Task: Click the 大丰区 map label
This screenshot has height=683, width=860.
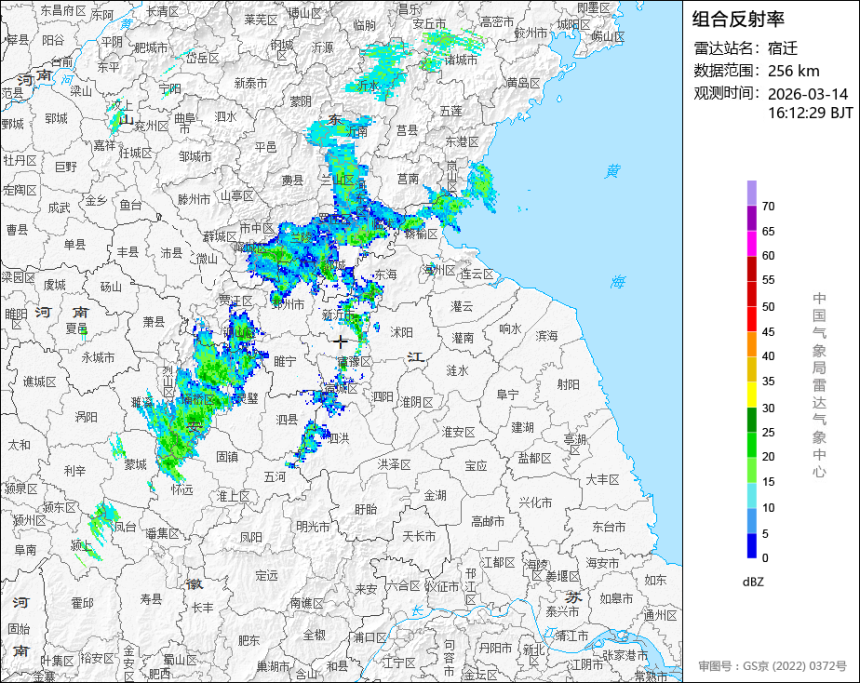Action: coord(603,480)
